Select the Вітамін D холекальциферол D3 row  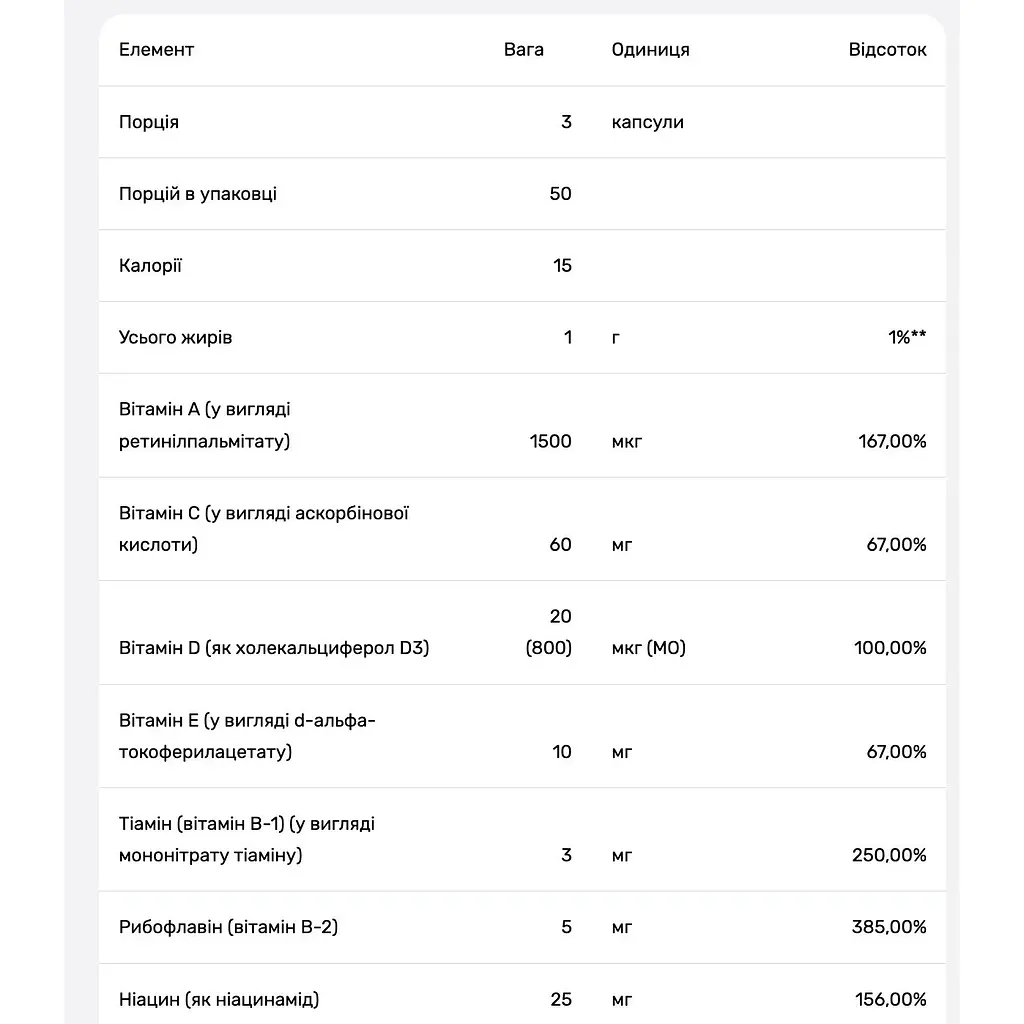click(x=522, y=632)
